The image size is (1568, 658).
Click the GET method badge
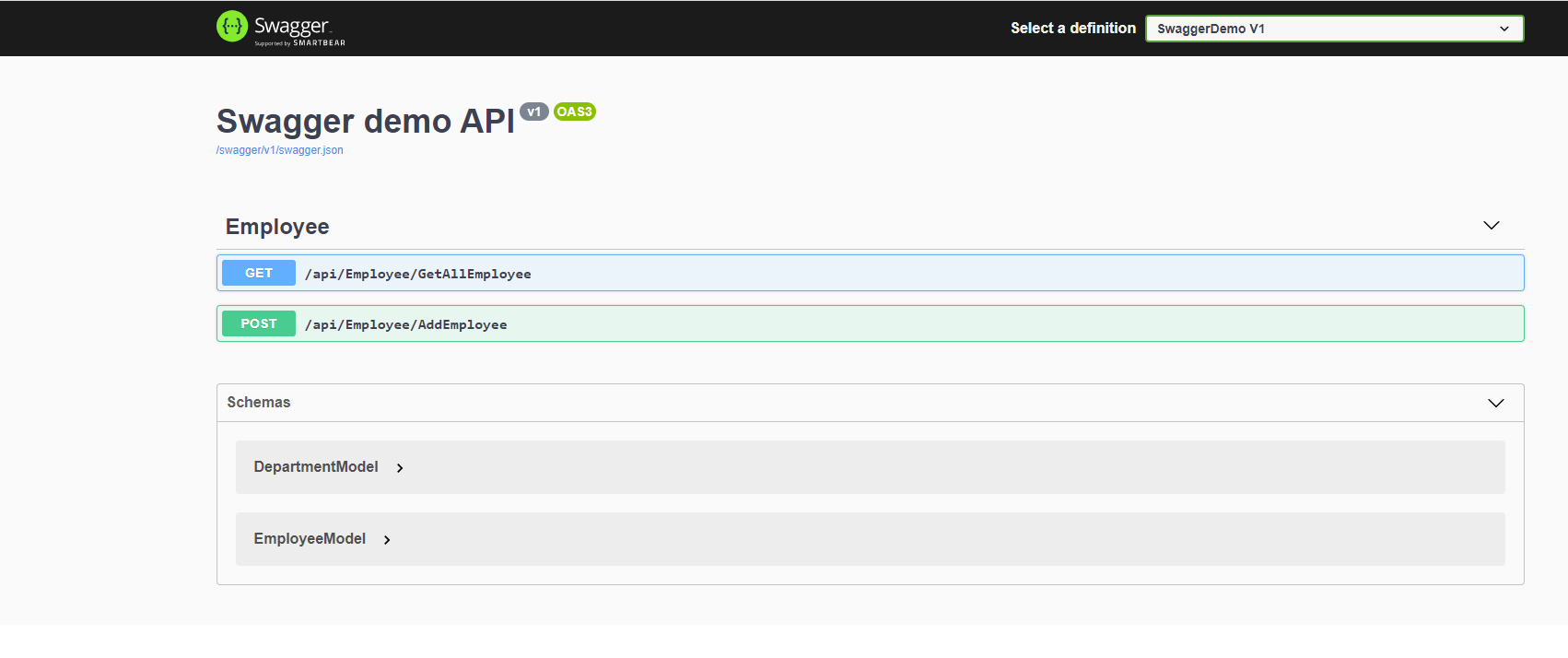tap(259, 273)
